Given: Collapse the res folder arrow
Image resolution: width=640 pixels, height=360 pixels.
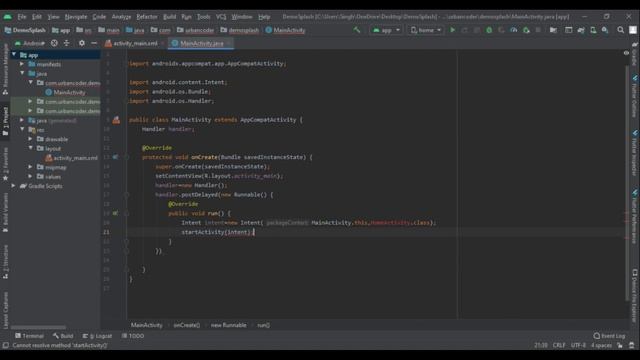Looking at the screenshot, I should (x=22, y=129).
